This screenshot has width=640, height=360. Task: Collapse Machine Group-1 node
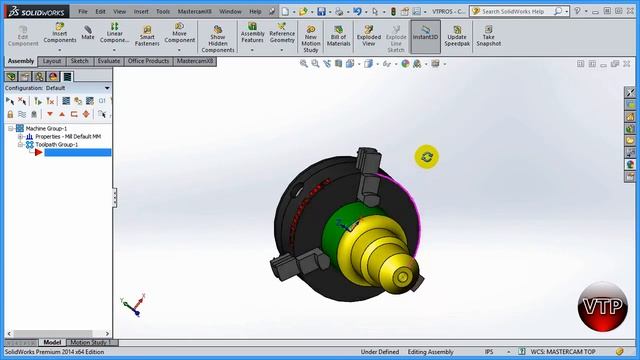11,129
